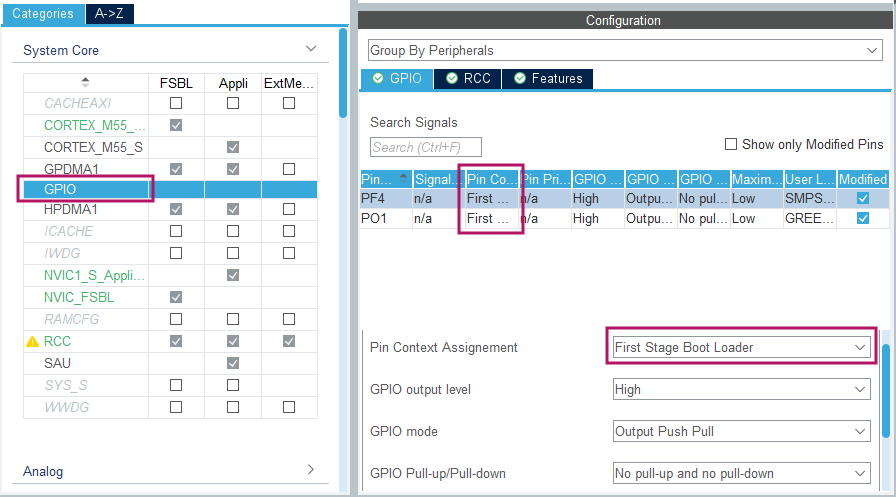Open the GPIO Pull-up/Pull-down dropdown

[x=741, y=474]
